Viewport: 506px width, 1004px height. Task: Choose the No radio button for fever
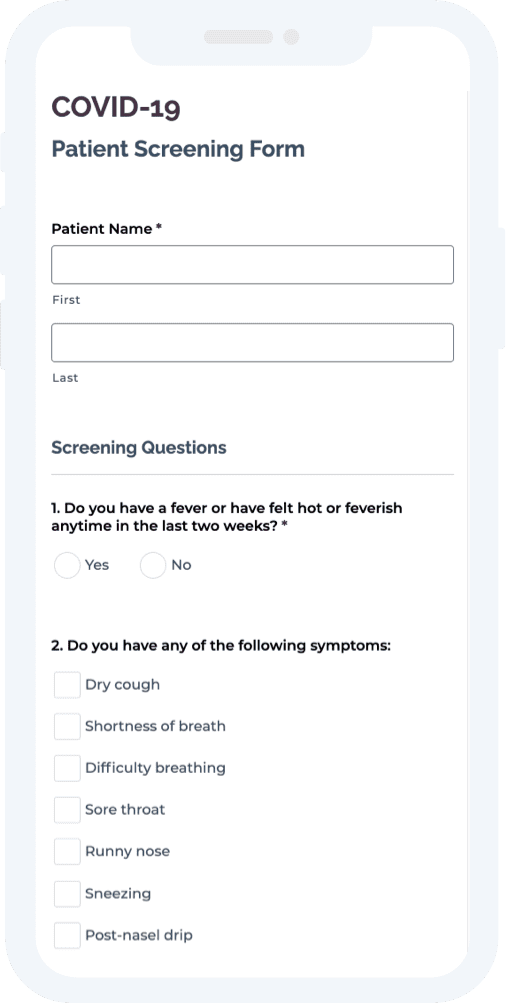(153, 565)
